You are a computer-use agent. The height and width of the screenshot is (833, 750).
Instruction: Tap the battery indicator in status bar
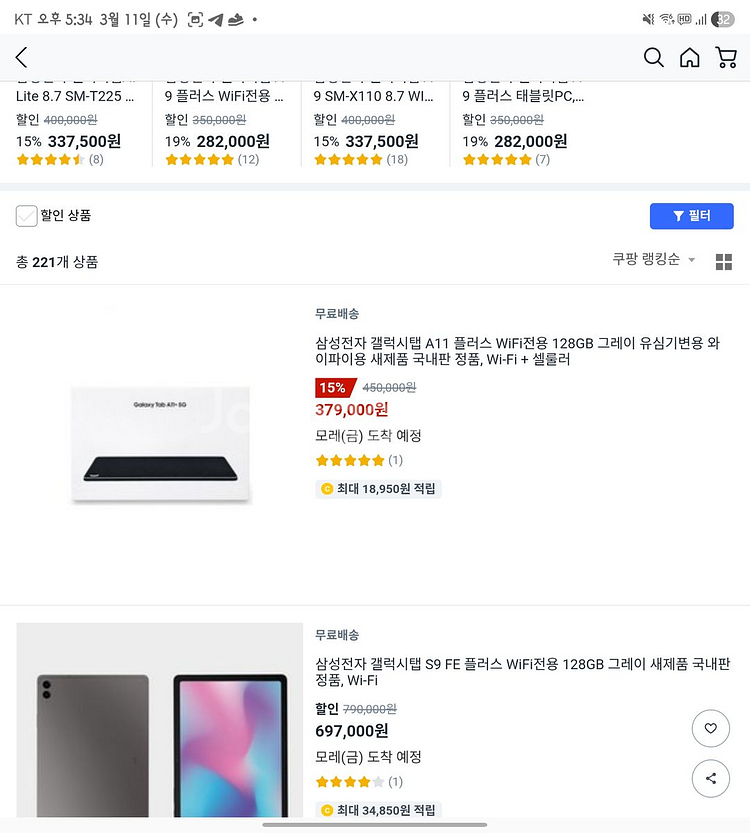723,19
